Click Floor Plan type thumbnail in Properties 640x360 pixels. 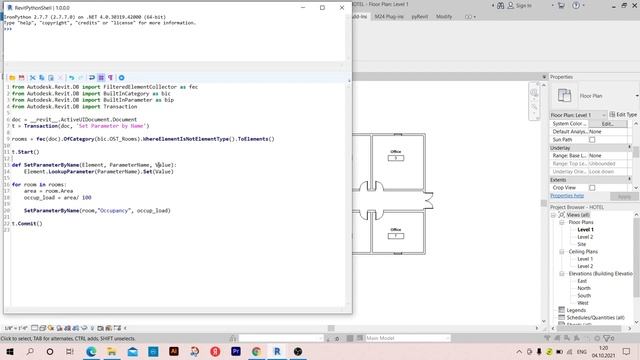[564, 96]
